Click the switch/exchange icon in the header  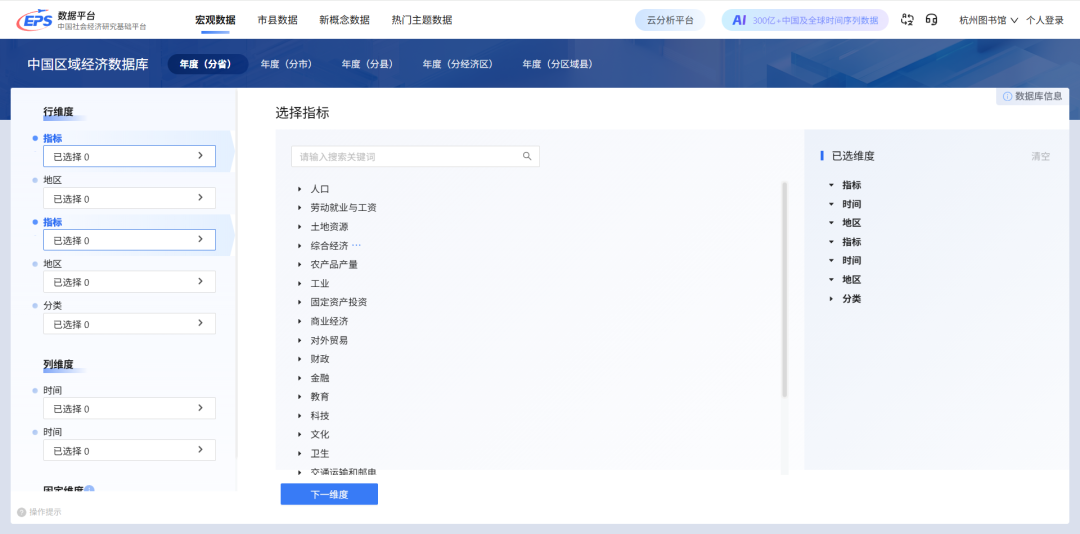tap(908, 20)
